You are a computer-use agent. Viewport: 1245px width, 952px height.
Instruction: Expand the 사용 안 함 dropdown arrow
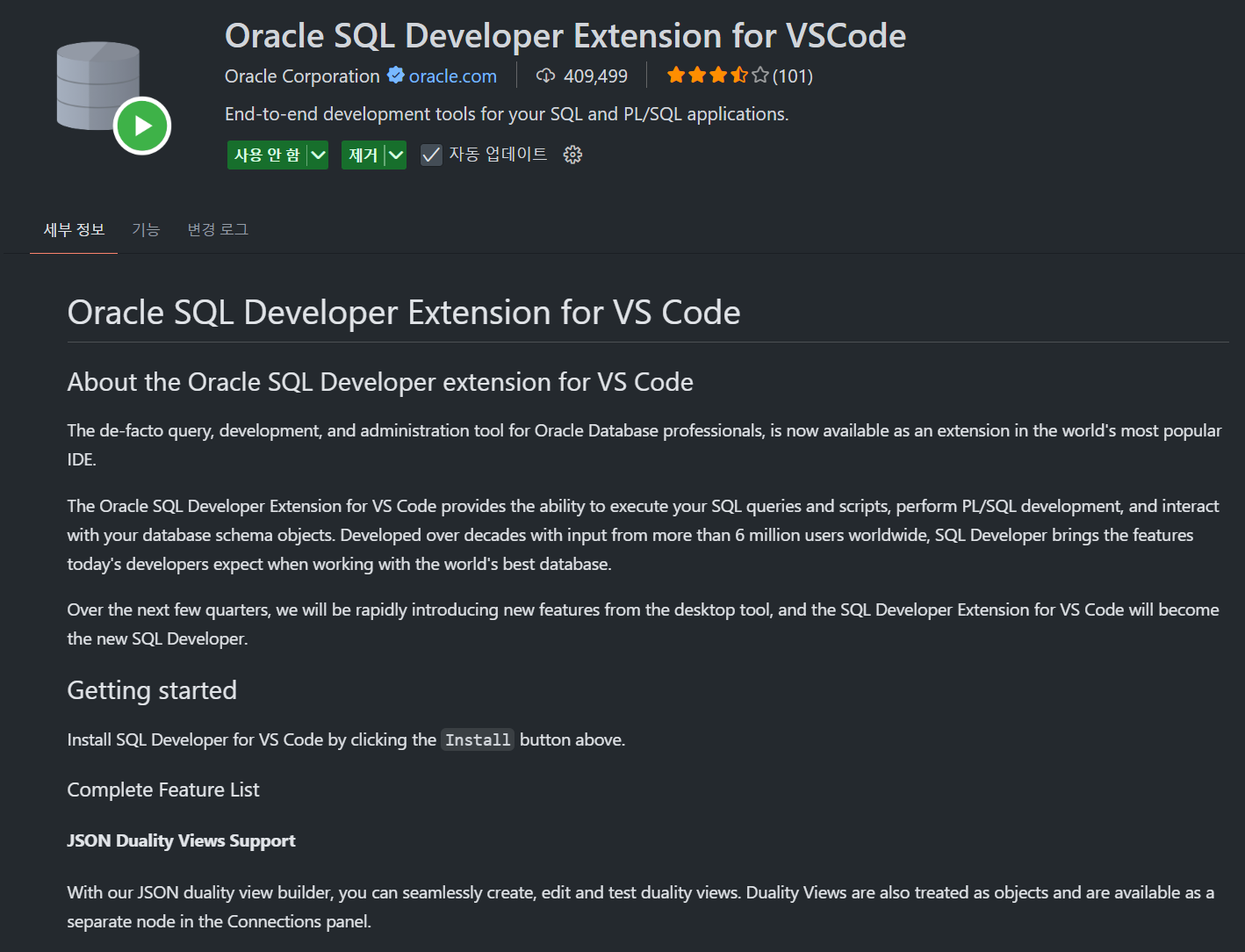click(318, 155)
